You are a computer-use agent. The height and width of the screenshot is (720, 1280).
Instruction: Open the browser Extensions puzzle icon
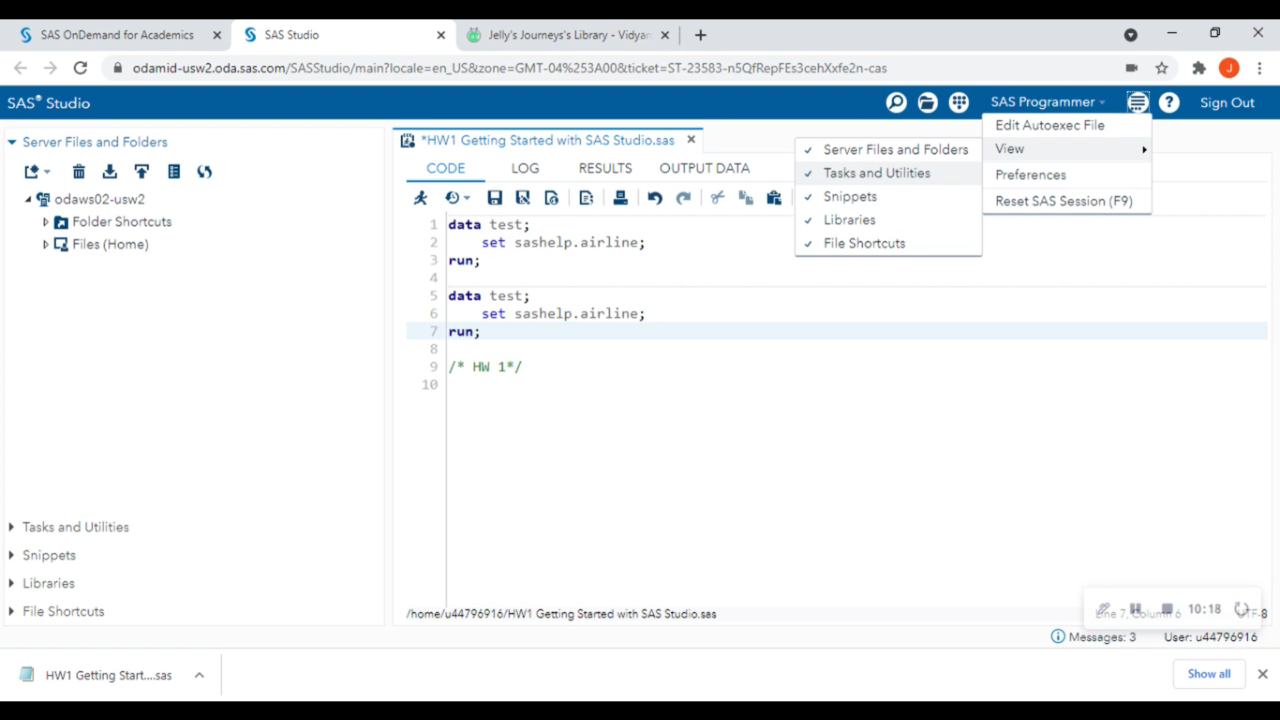coord(1199,68)
